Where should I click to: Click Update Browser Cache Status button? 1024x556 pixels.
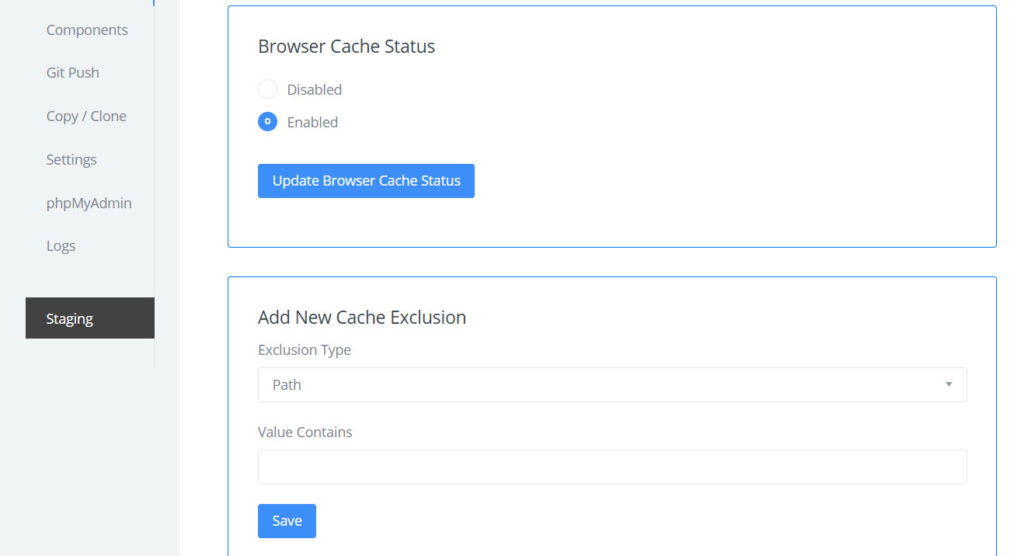366,181
